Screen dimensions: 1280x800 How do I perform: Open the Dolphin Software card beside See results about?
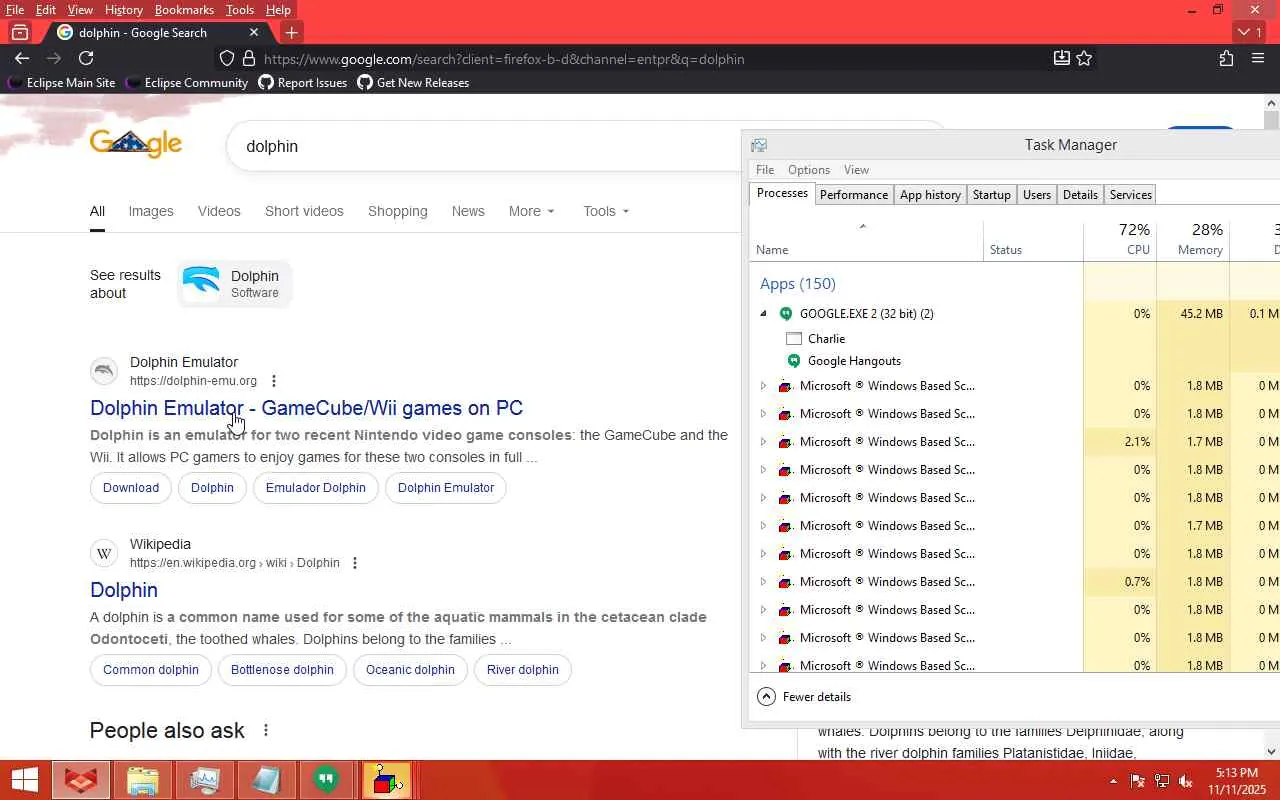pos(235,284)
